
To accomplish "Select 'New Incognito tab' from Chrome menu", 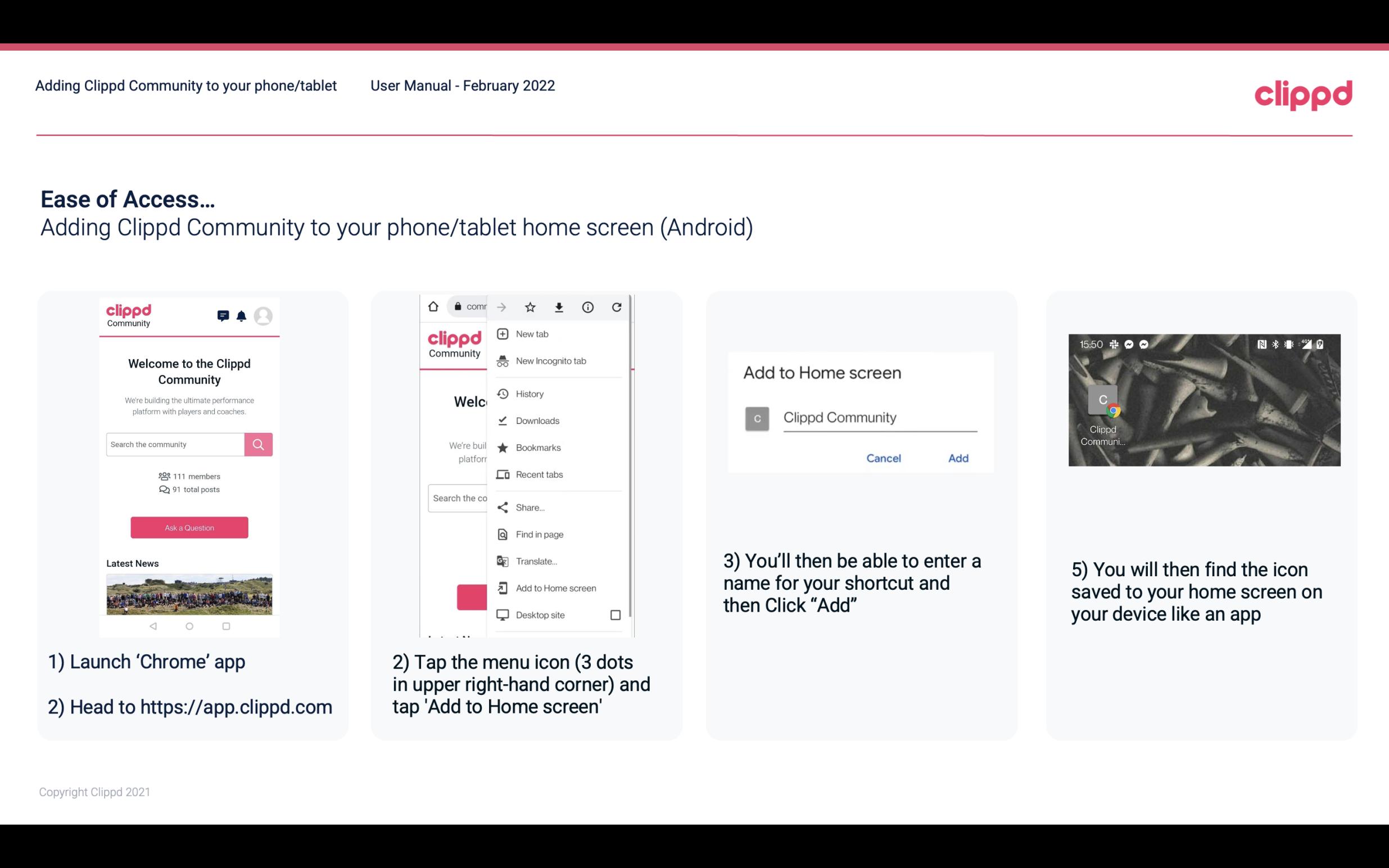I will (x=552, y=361).
